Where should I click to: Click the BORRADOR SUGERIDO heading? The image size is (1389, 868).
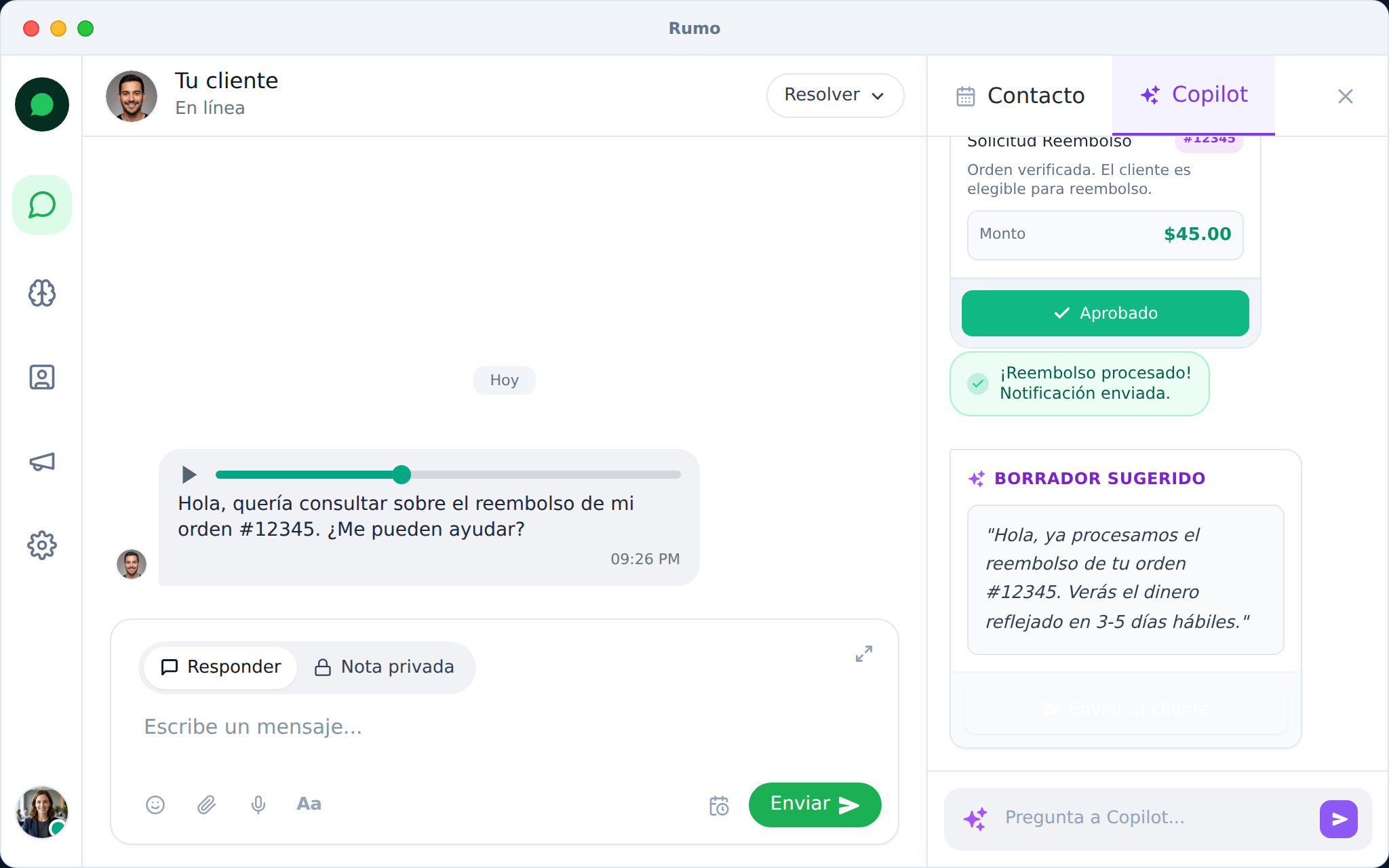tap(1100, 479)
